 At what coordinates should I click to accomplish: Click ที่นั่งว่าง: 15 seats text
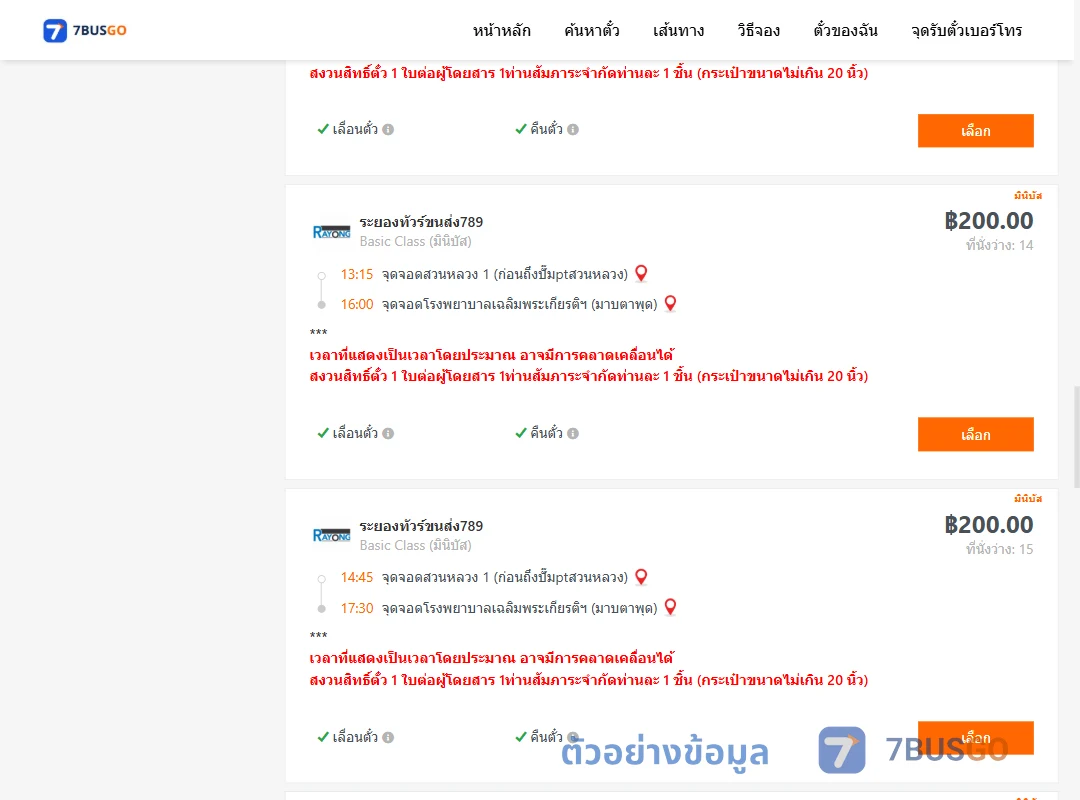pos(999,549)
